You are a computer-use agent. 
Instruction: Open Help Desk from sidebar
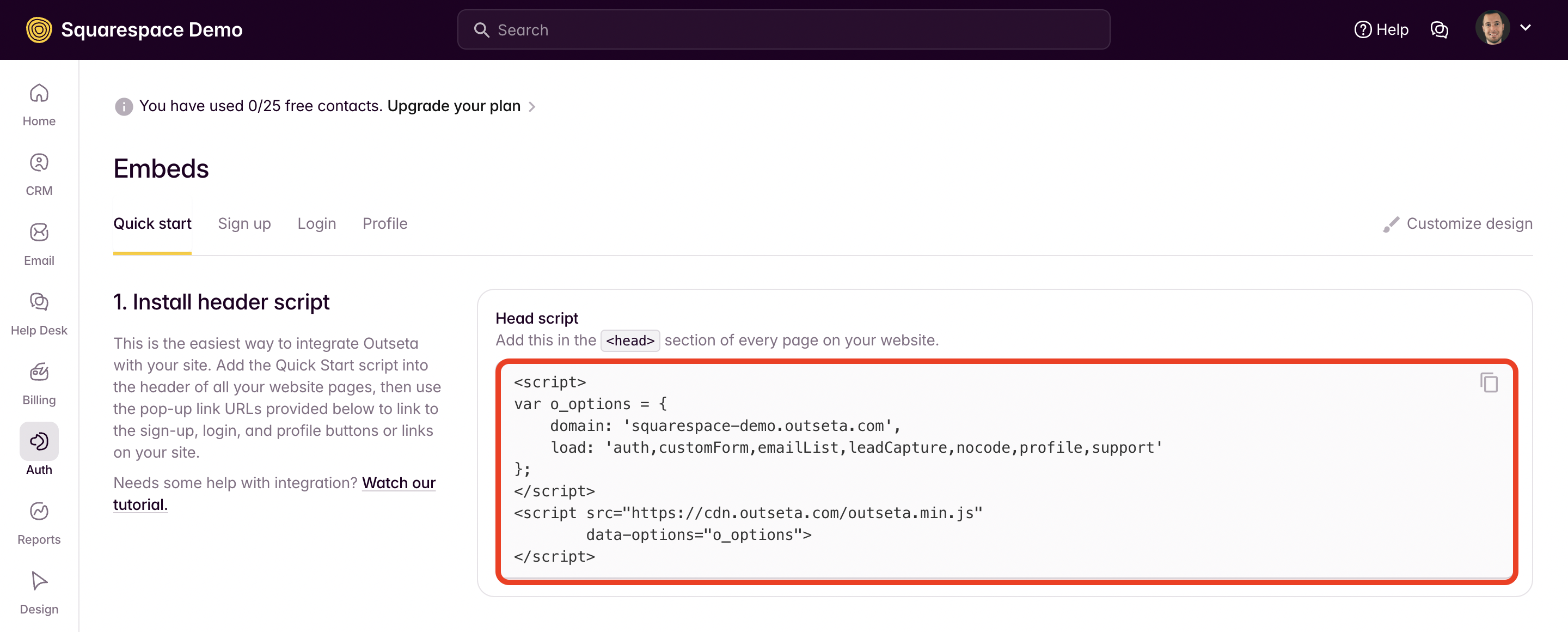[39, 313]
